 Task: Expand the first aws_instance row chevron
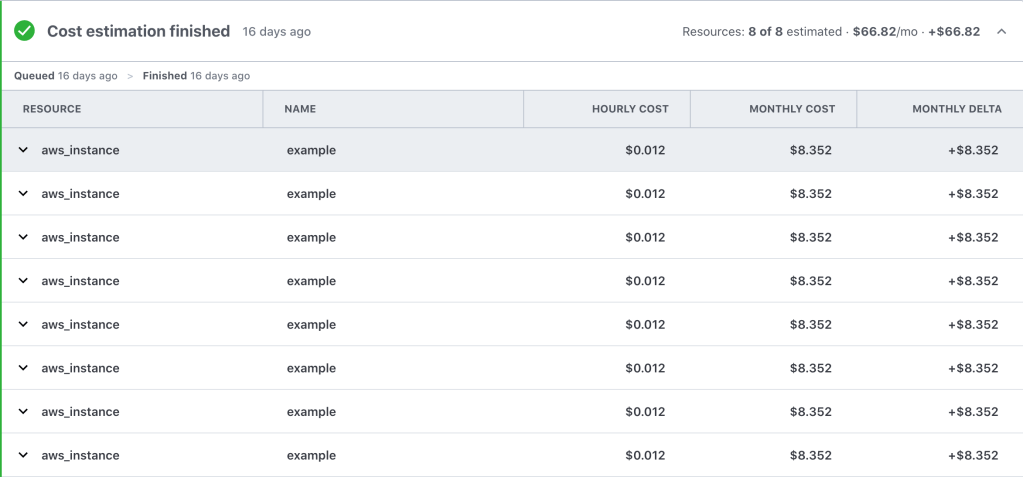pos(23,150)
